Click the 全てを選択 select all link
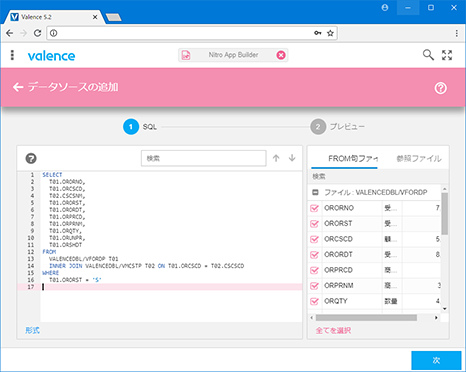The height and width of the screenshot is (372, 466). pyautogui.click(x=333, y=331)
